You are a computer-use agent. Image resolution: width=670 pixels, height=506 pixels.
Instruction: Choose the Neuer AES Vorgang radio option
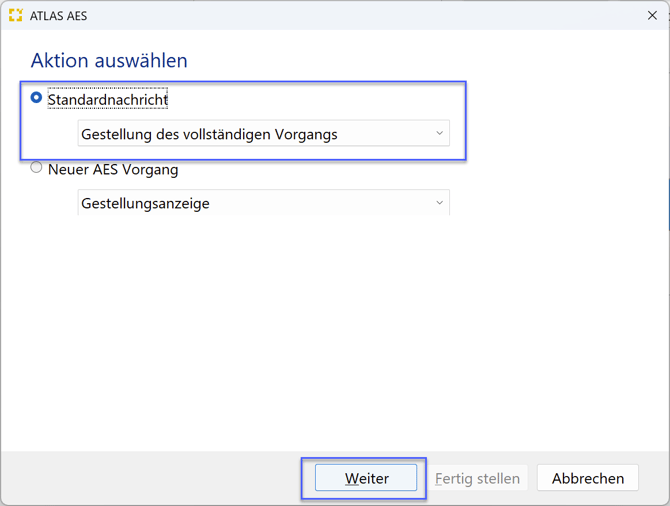37,168
